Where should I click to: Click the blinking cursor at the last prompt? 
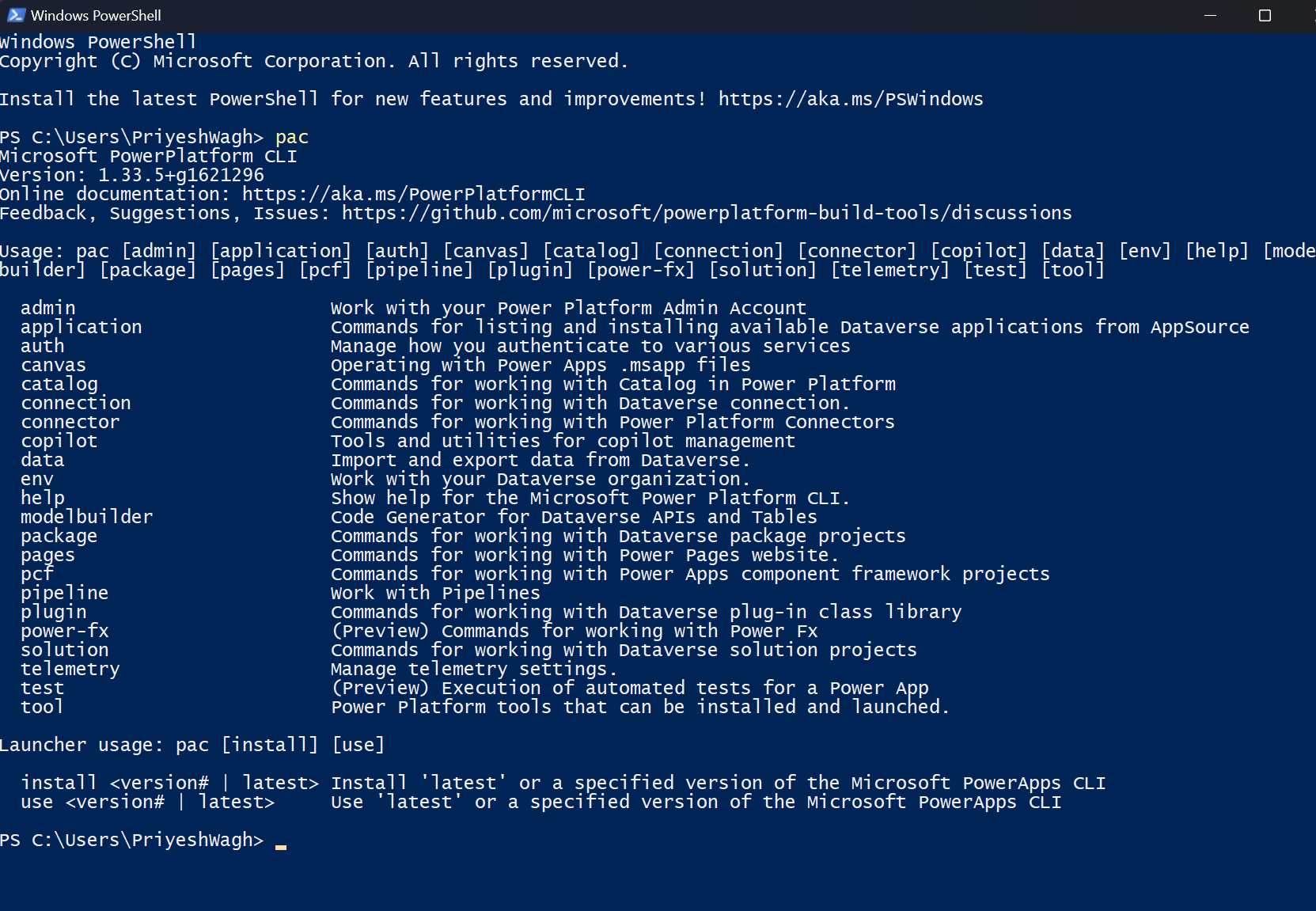pos(281,846)
